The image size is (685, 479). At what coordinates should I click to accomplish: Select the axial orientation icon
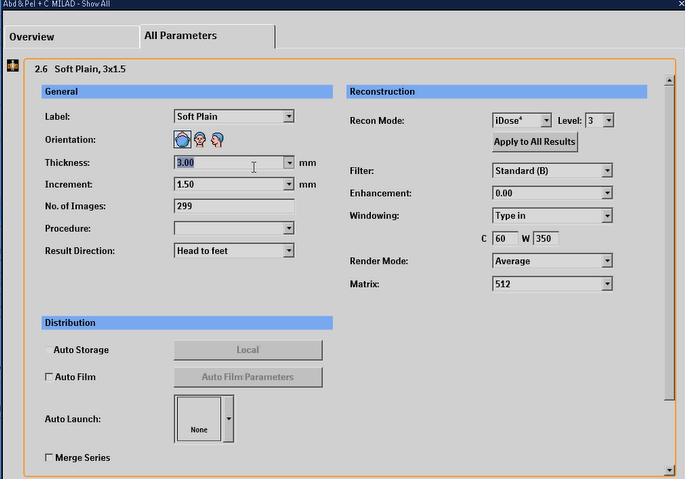(x=183, y=140)
